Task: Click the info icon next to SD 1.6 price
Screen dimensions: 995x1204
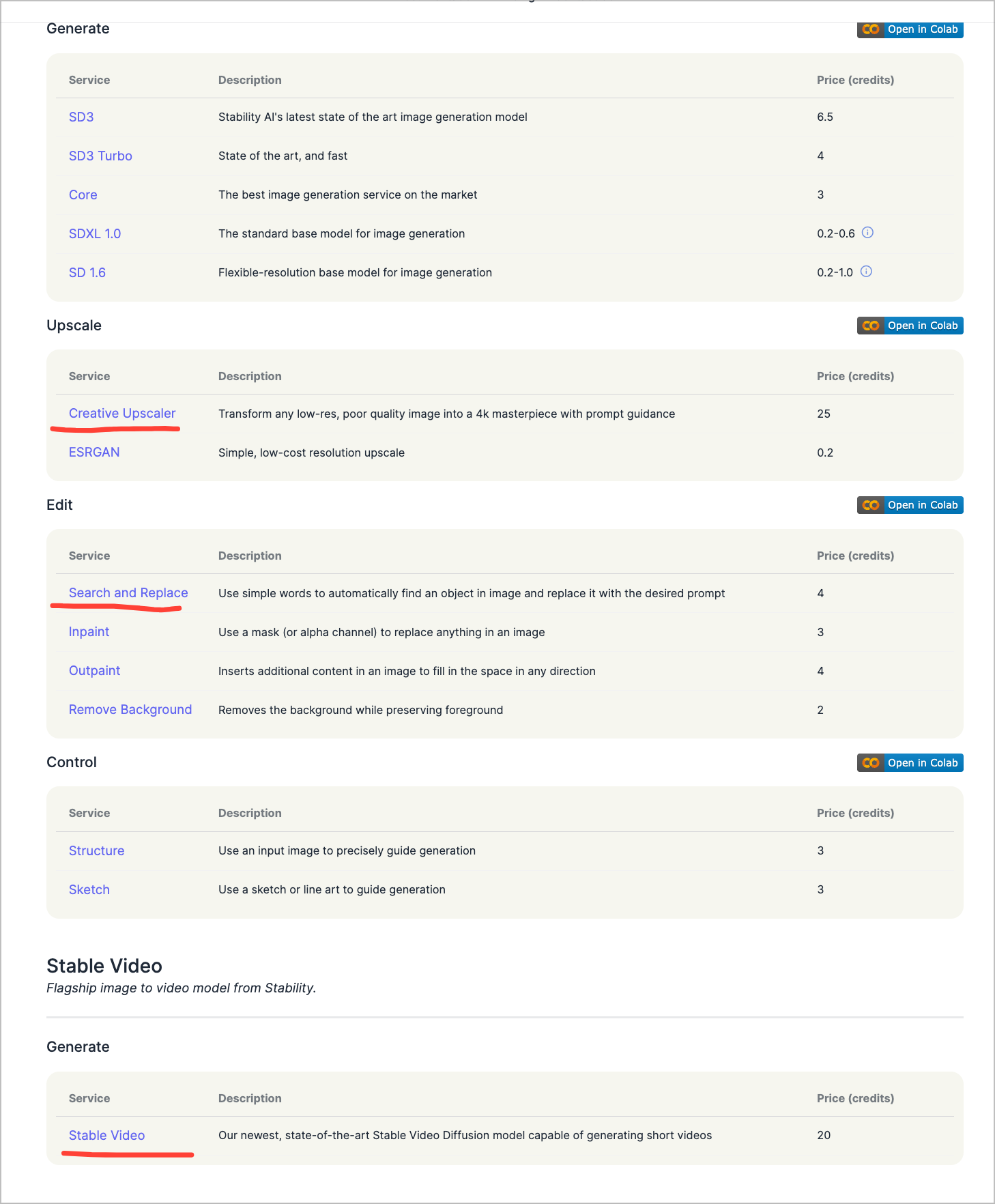Action: (x=866, y=272)
